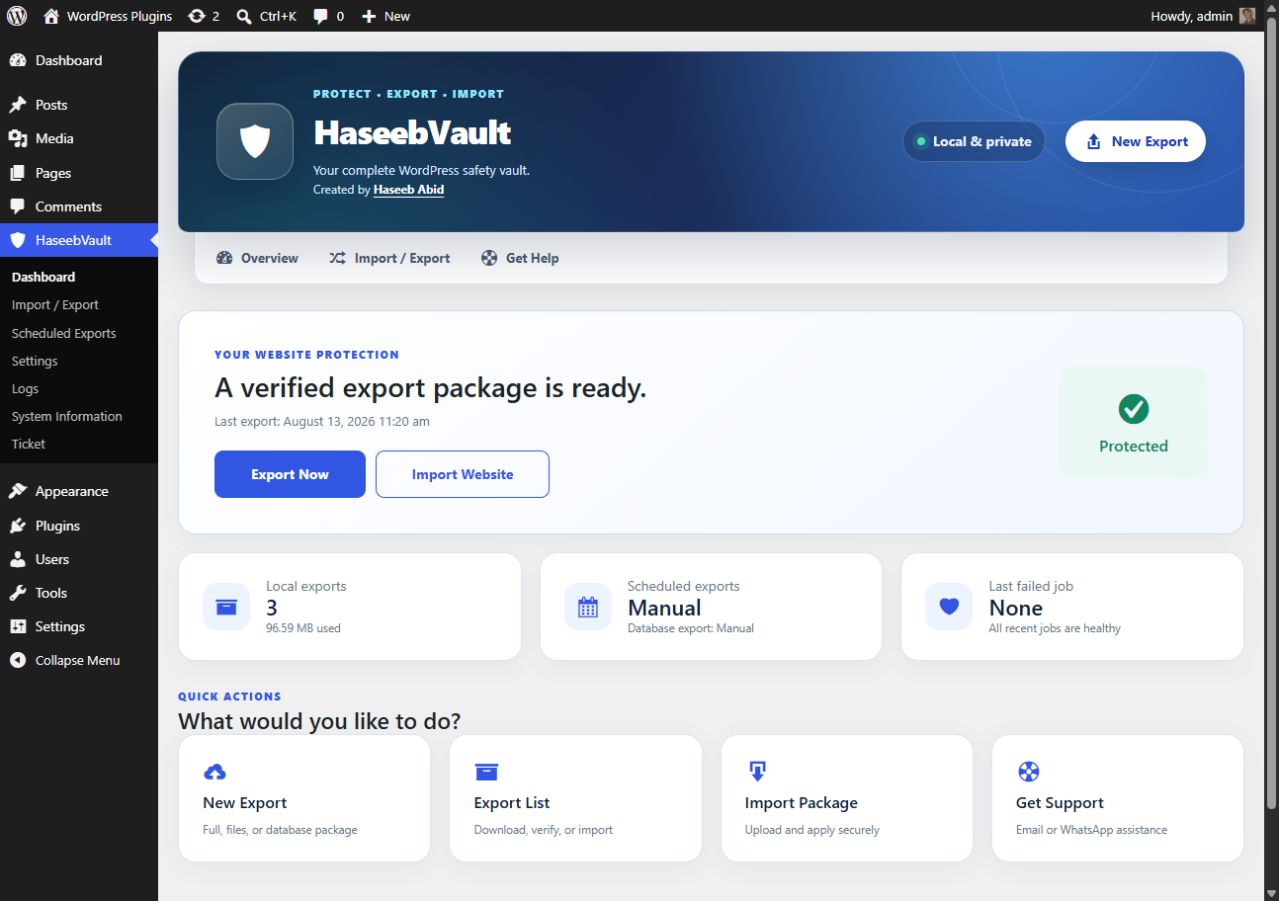Click the Scheduled exports calendar icon

588,607
